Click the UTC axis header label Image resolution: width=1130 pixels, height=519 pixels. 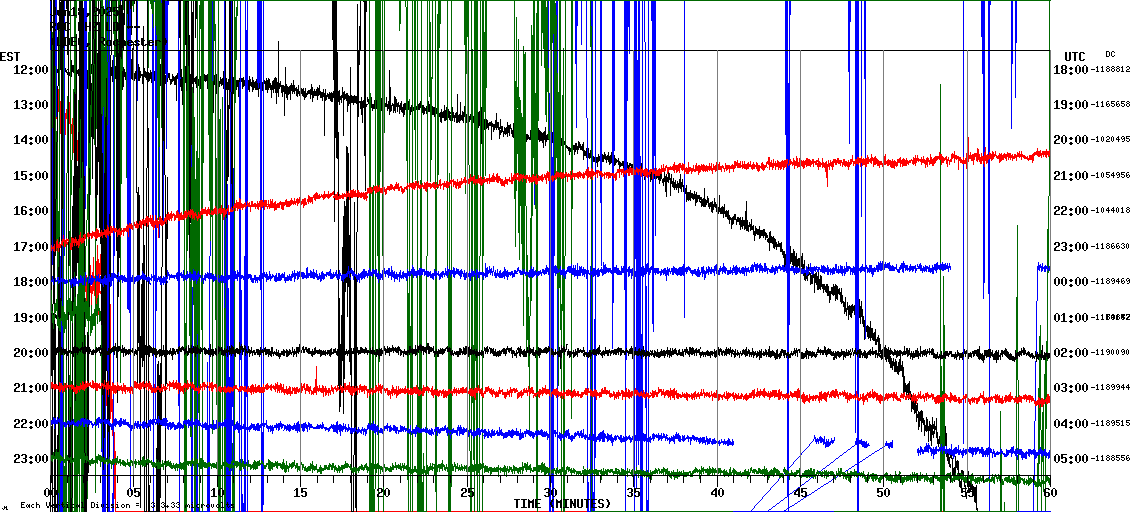pyautogui.click(x=1074, y=56)
